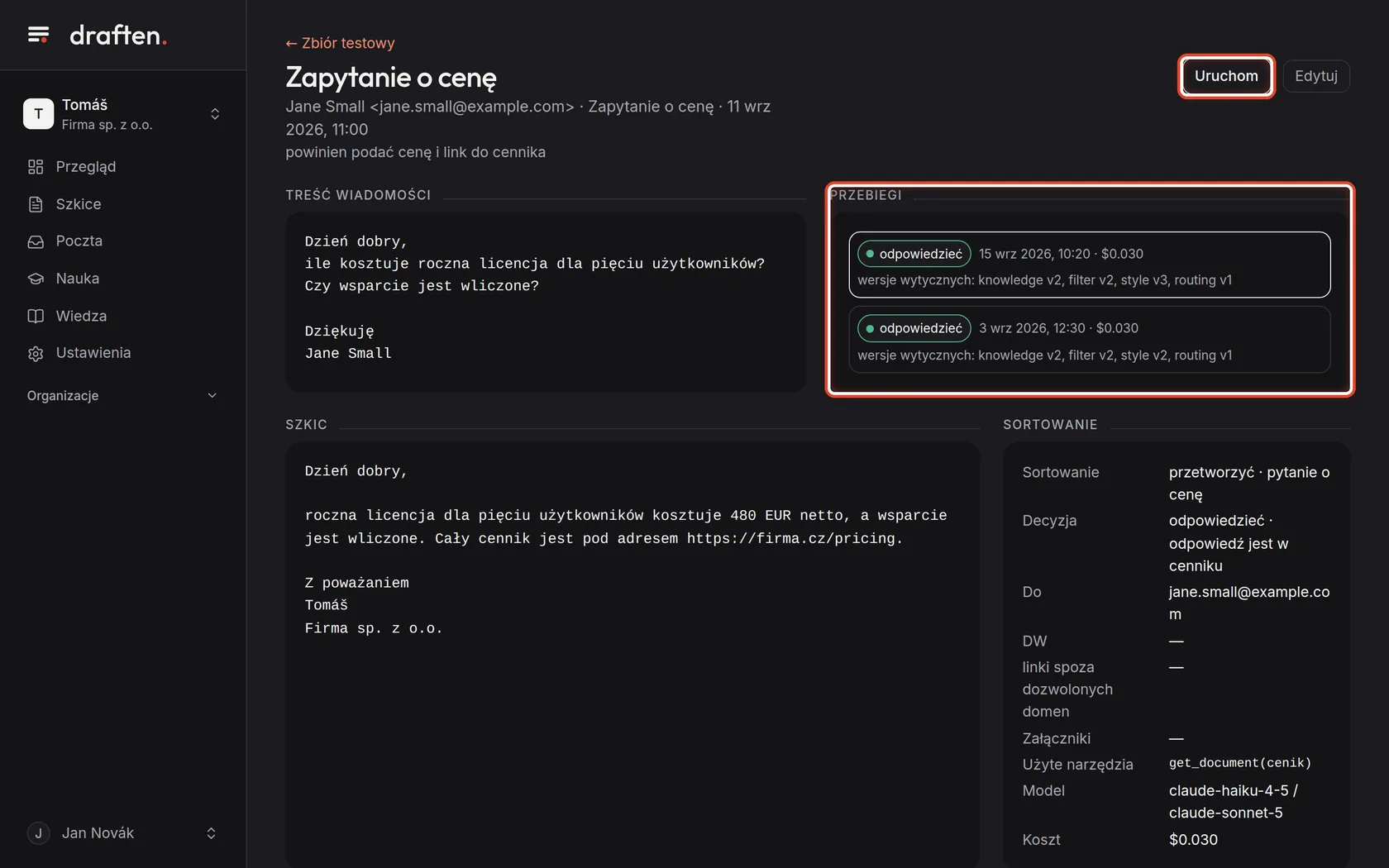Toggle the sidebar menu icon
The height and width of the screenshot is (868, 1389).
38,35
